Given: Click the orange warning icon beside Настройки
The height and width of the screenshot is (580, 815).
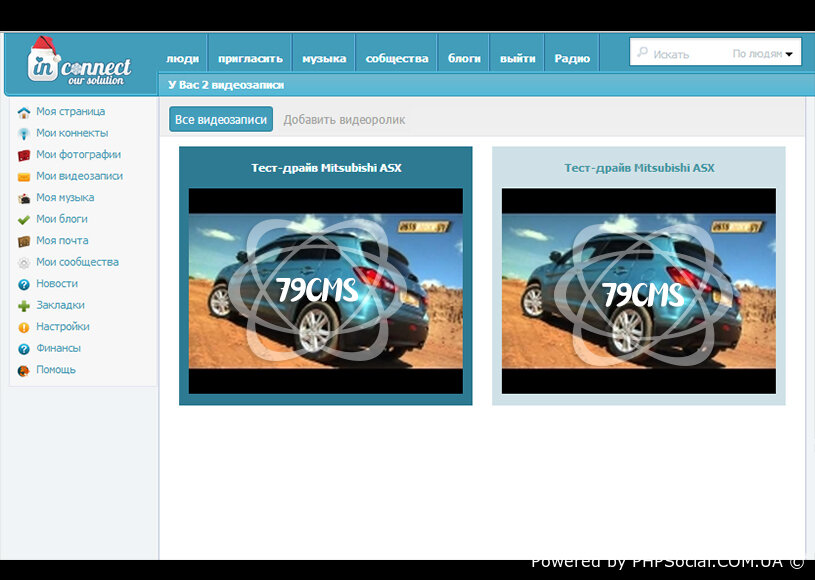Looking at the screenshot, I should [24, 327].
